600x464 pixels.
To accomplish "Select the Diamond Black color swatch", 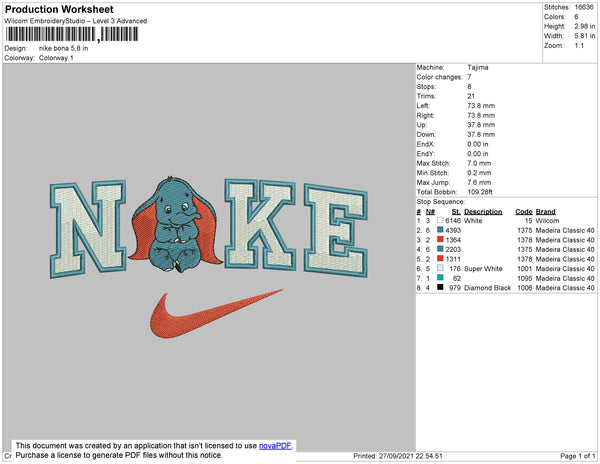I will pyautogui.click(x=440, y=287).
